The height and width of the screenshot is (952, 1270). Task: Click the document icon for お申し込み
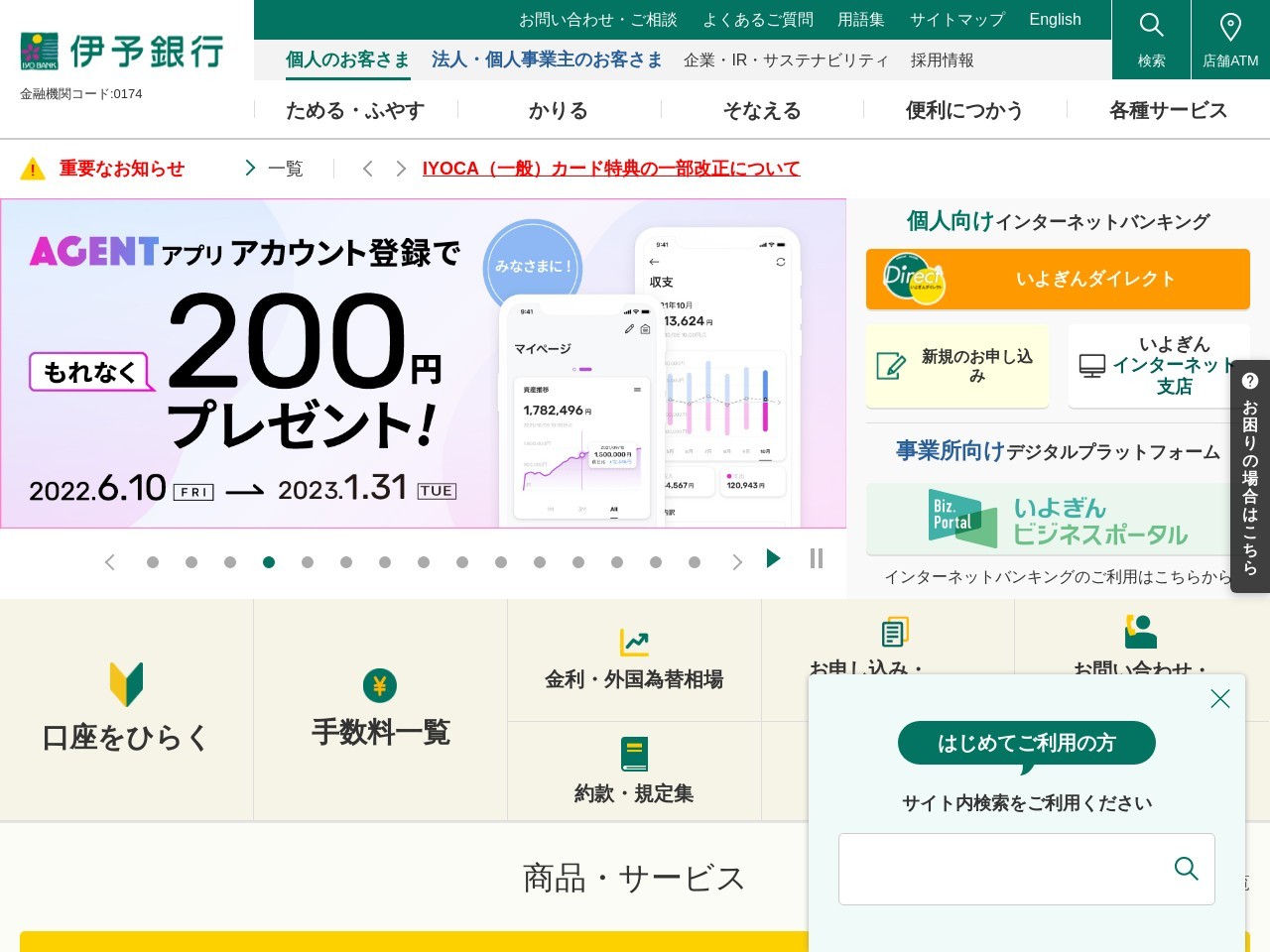coord(895,632)
